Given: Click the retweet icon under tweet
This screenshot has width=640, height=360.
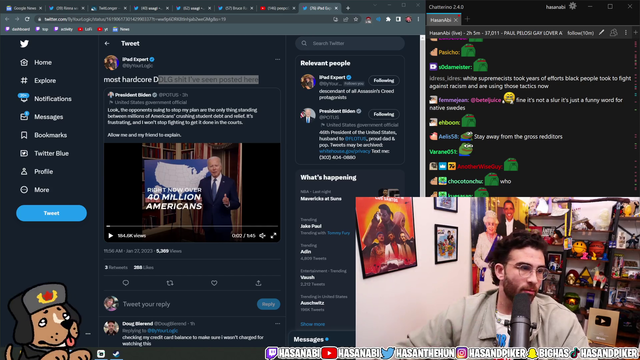Looking at the screenshot, I should coord(170,283).
